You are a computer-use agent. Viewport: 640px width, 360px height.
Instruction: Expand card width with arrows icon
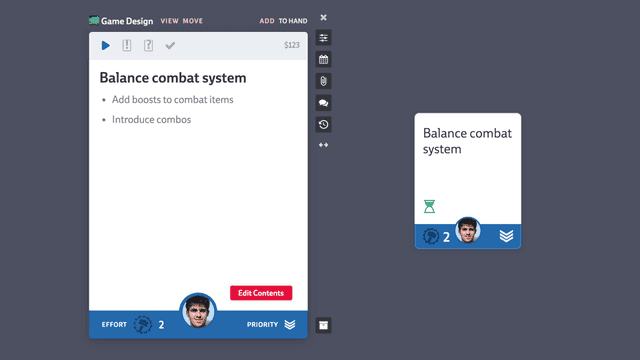point(323,145)
